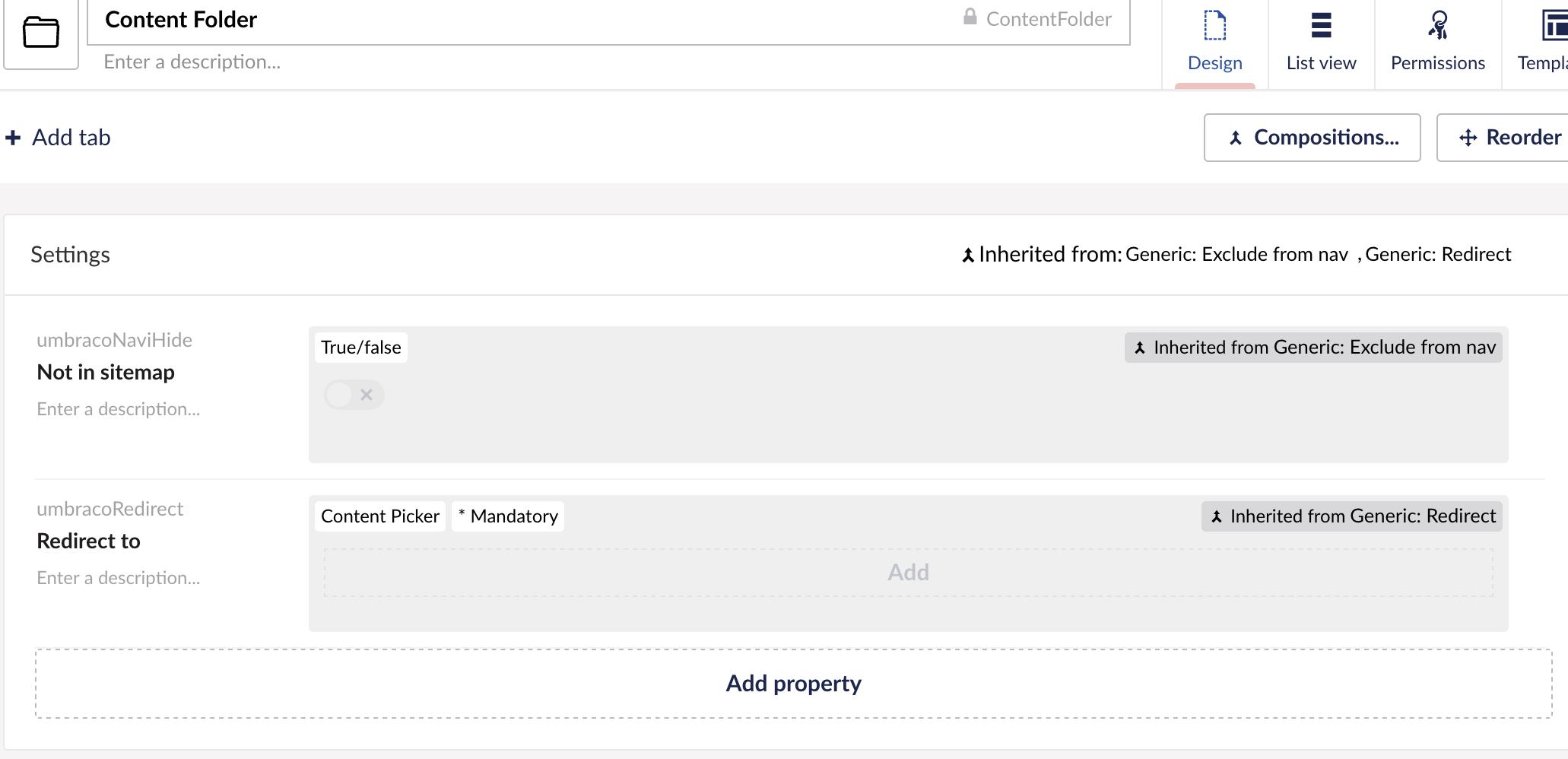The image size is (1568, 759).
Task: Click the document type description field
Action: pyautogui.click(x=456, y=62)
